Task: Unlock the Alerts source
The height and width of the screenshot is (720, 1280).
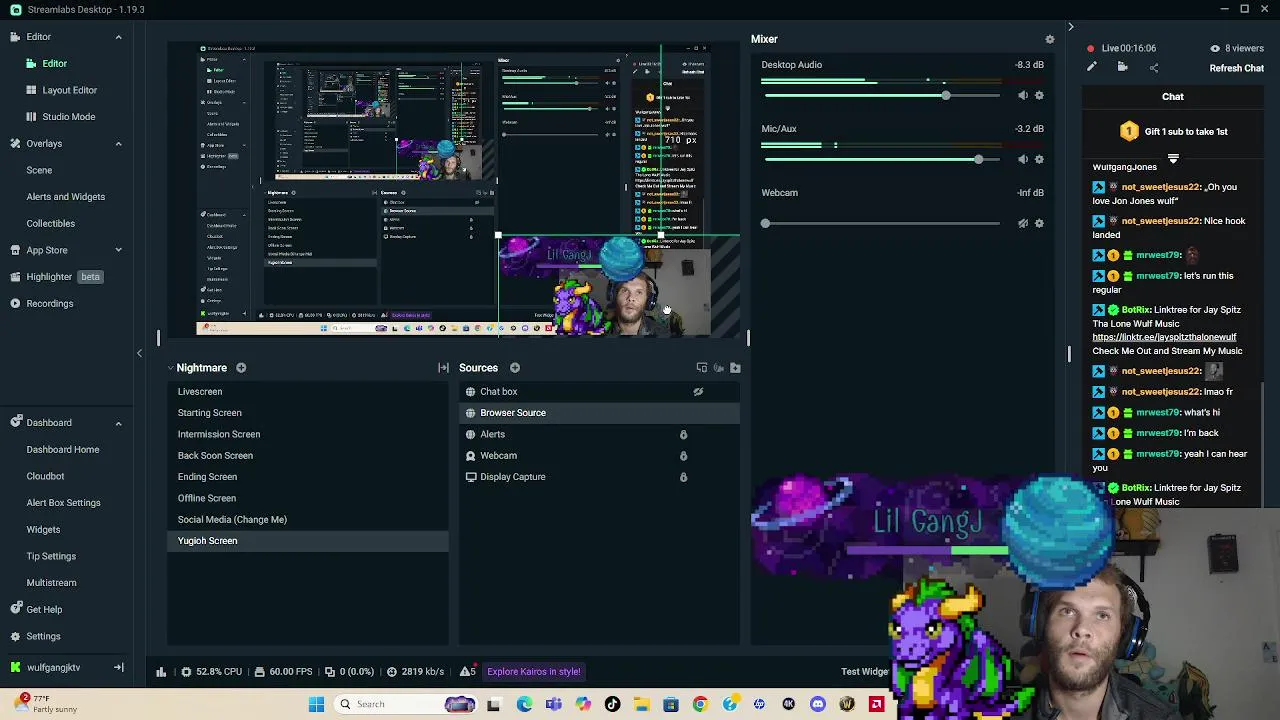Action: [x=683, y=434]
